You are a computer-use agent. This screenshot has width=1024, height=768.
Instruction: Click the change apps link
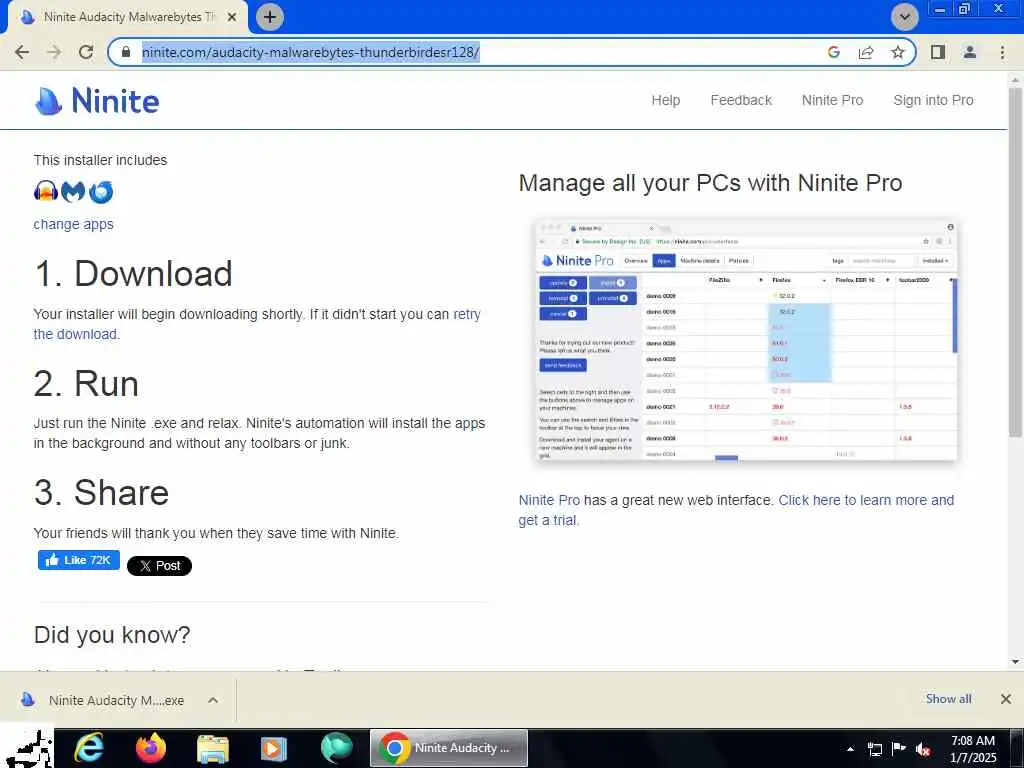pos(74,224)
